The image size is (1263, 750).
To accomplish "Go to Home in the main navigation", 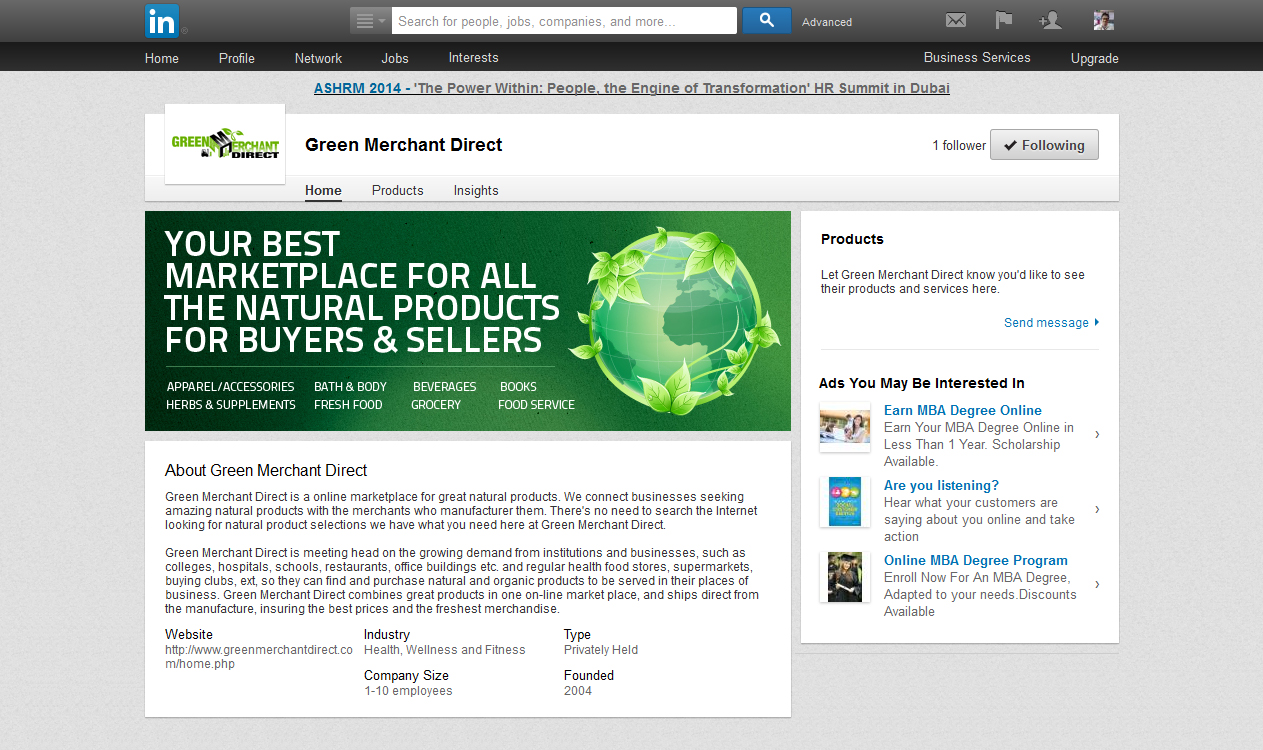I will pyautogui.click(x=162, y=58).
